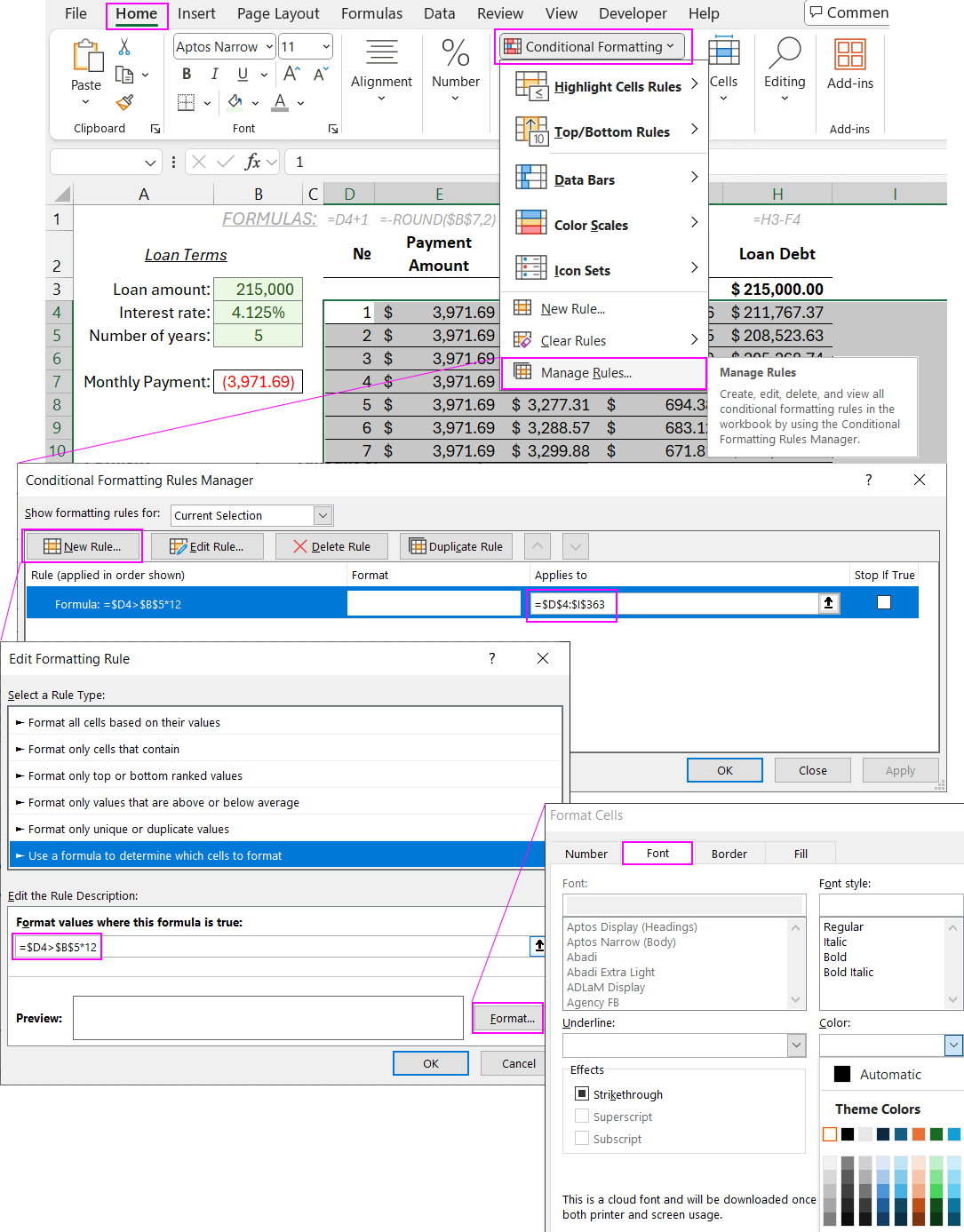The width and height of the screenshot is (964, 1232).
Task: Select Manage Rules menu entry
Action: 586,373
